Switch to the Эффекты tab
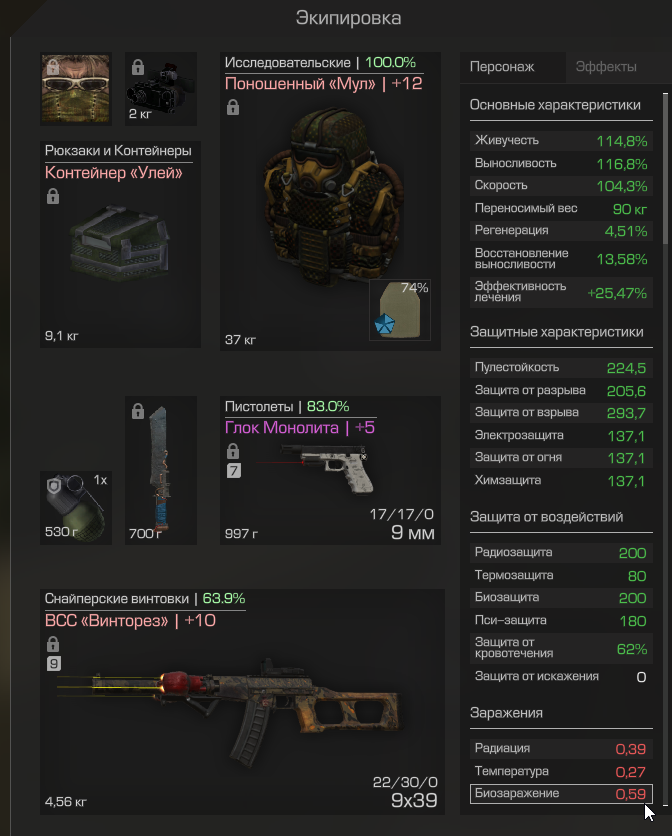The image size is (672, 836). tap(606, 67)
